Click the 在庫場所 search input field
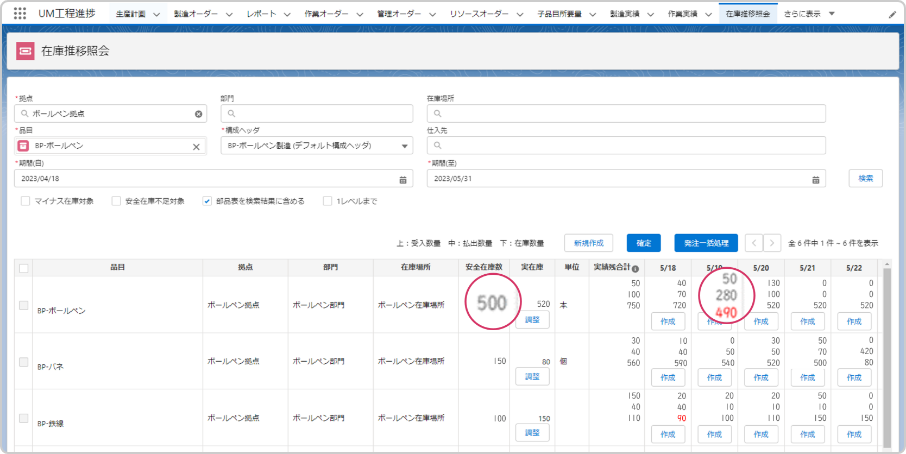 coord(626,114)
